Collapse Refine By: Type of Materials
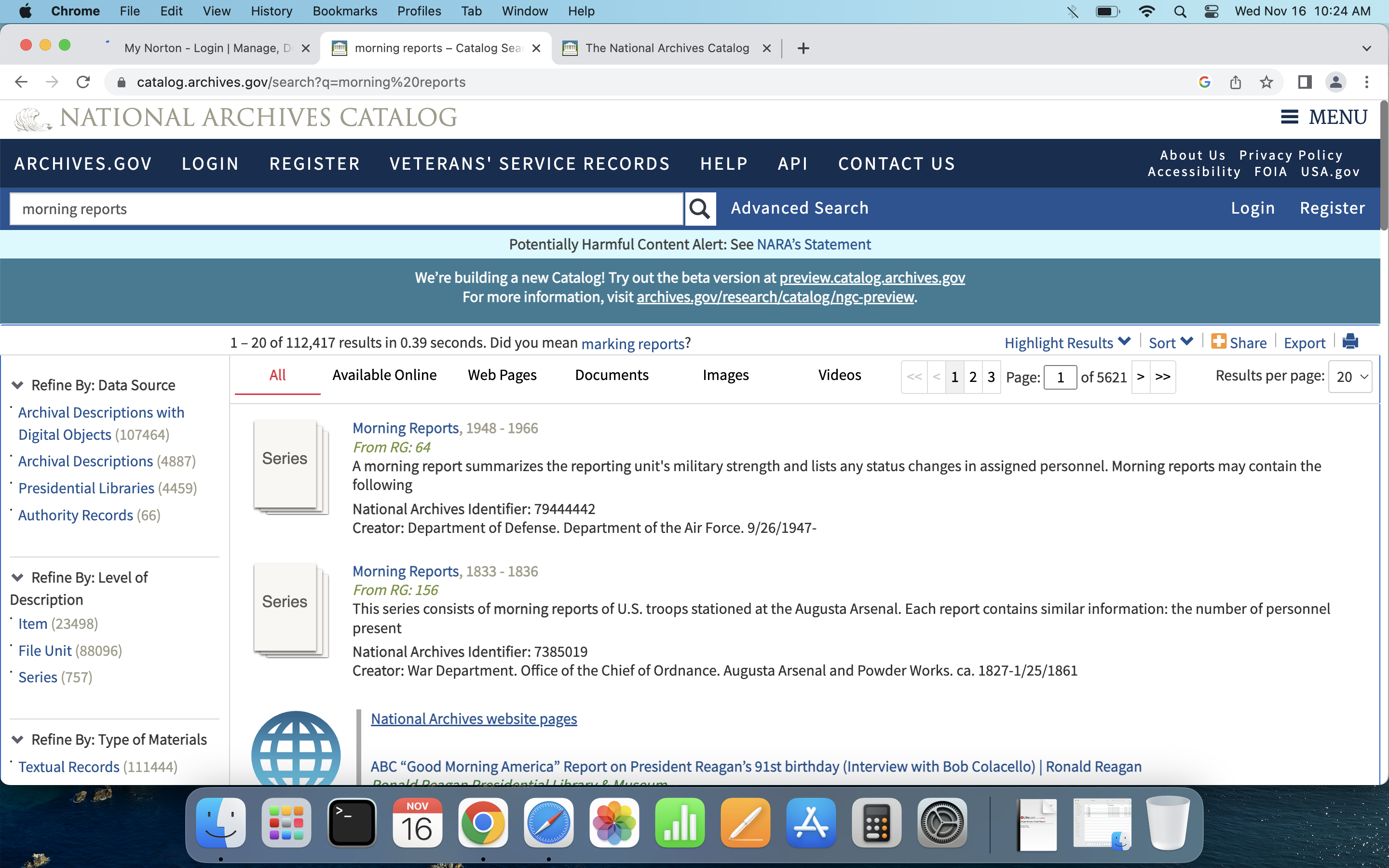The width and height of the screenshot is (1389, 868). [18, 739]
